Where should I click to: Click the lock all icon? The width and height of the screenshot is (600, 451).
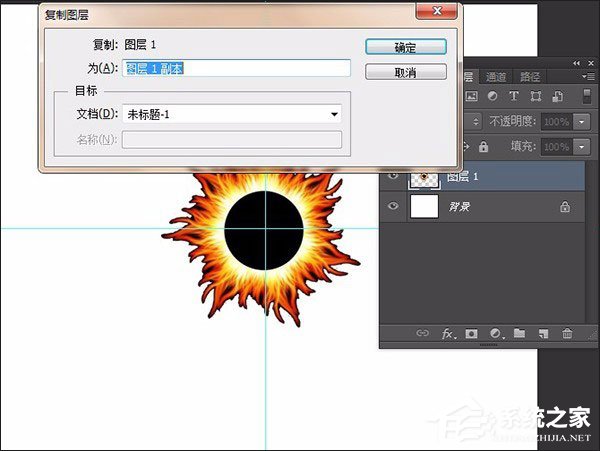484,146
